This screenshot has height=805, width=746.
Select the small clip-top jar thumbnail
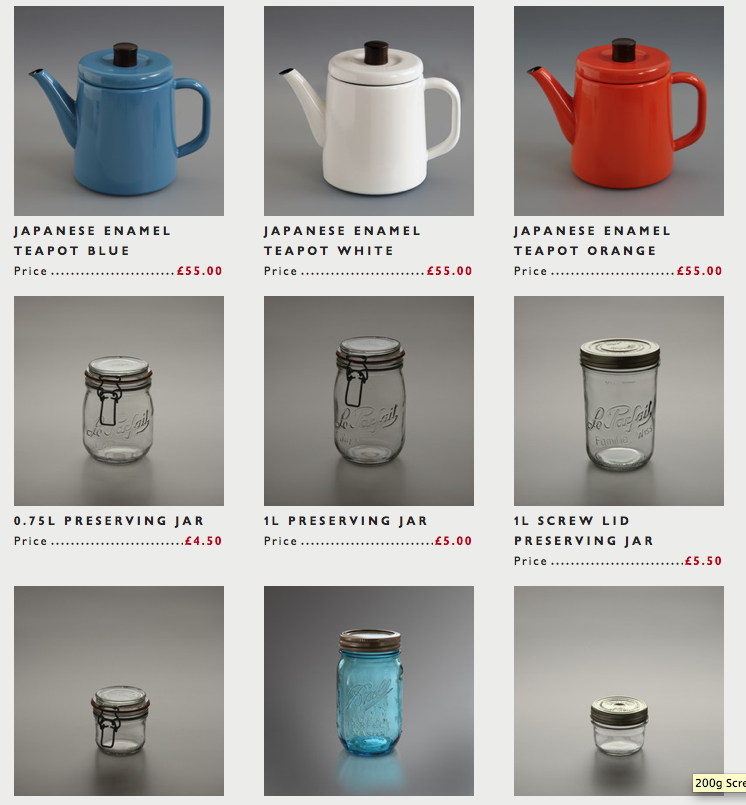pyautogui.click(x=119, y=691)
